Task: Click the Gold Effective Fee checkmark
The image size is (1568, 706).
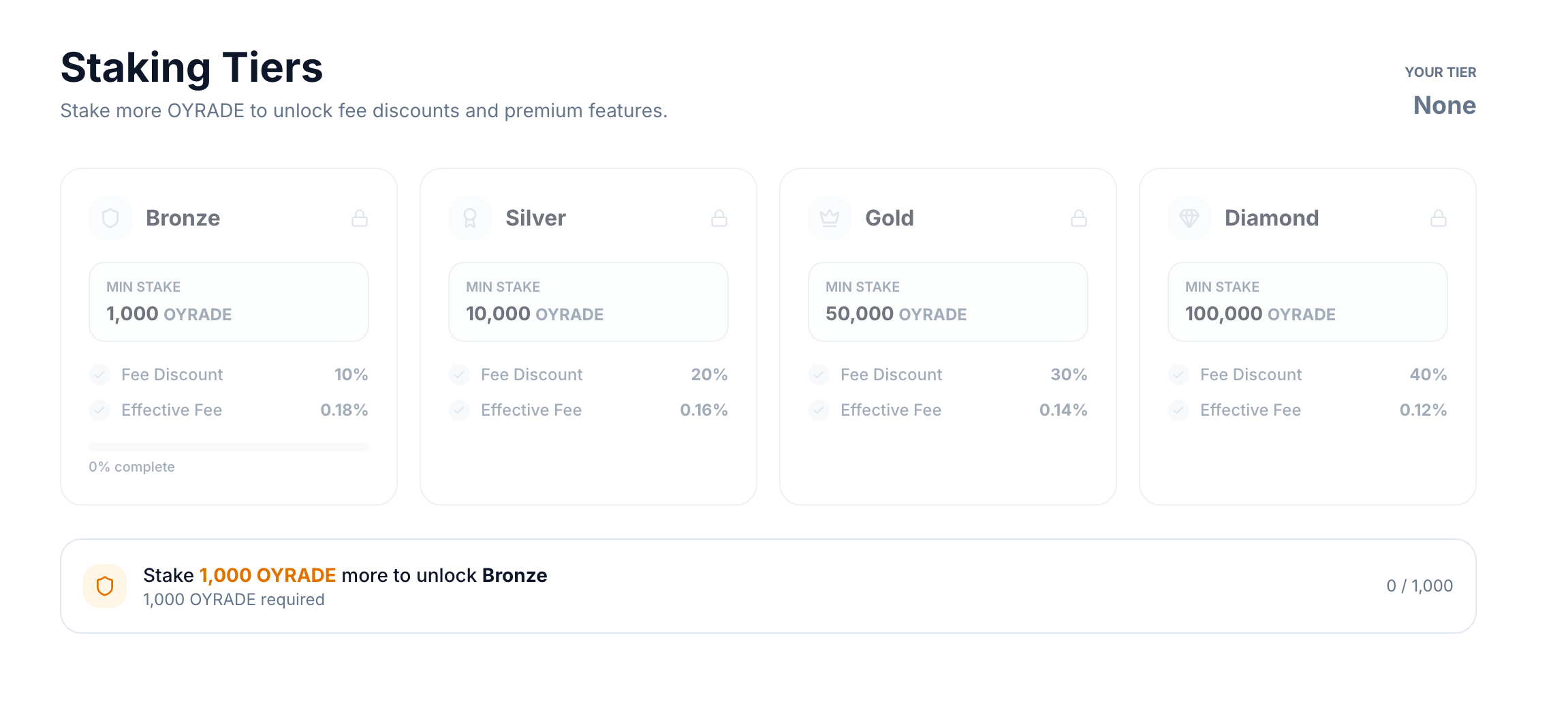Action: [819, 410]
